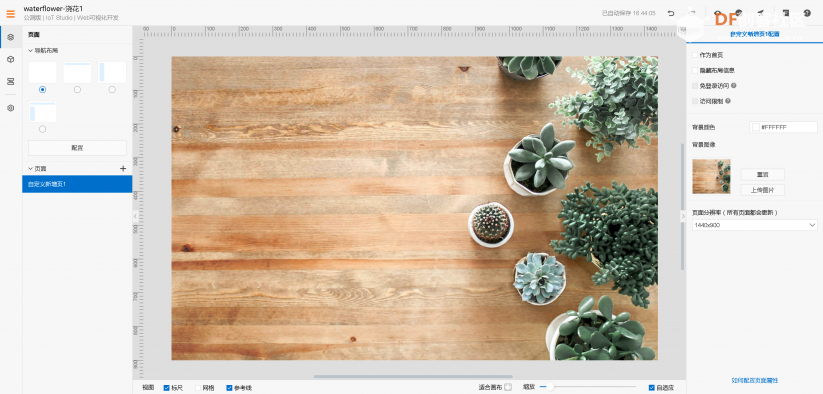Click the 页面 panel header text

point(34,35)
